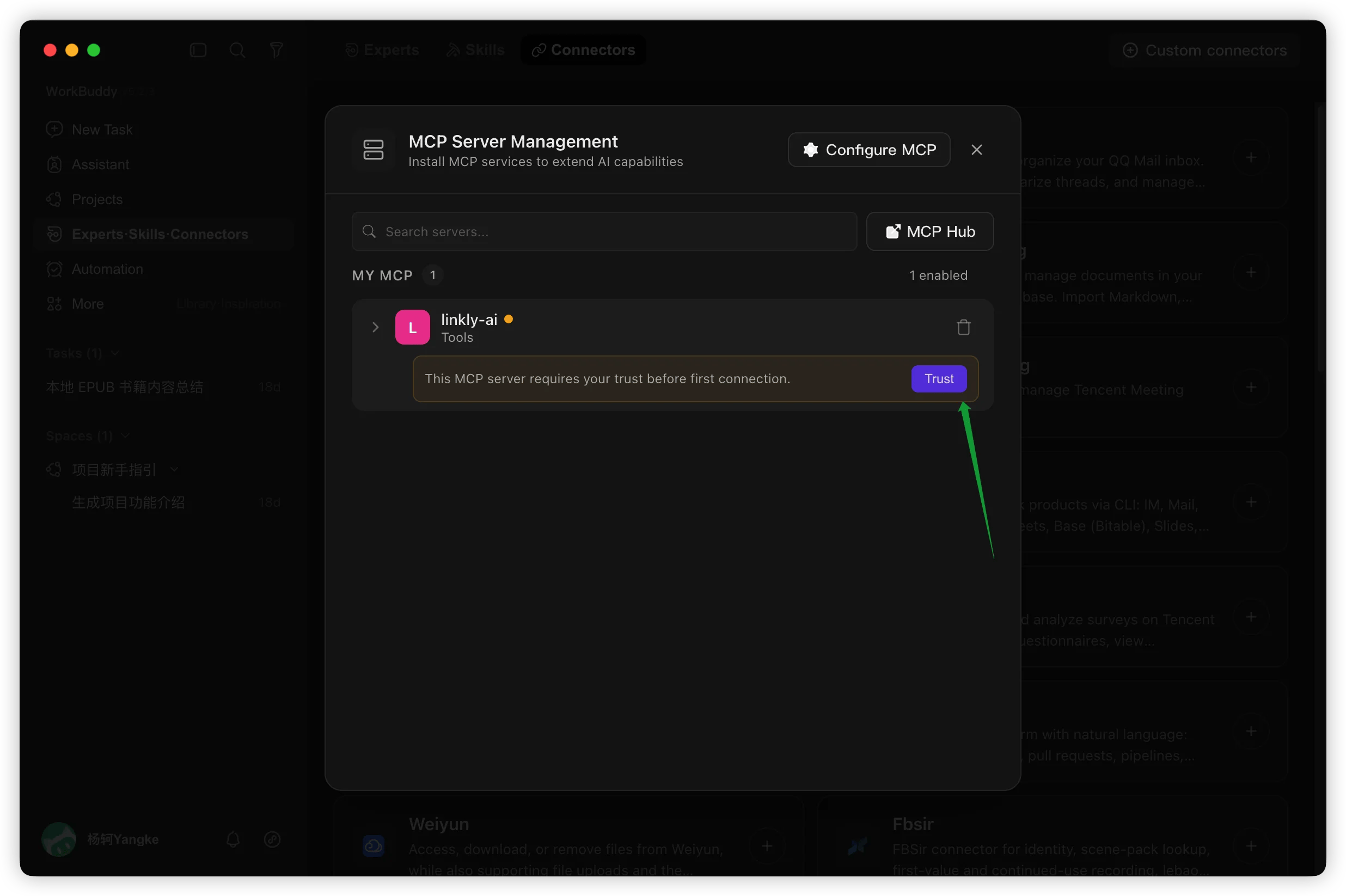Switch to the Skills tab
1346x896 pixels.
[475, 50]
